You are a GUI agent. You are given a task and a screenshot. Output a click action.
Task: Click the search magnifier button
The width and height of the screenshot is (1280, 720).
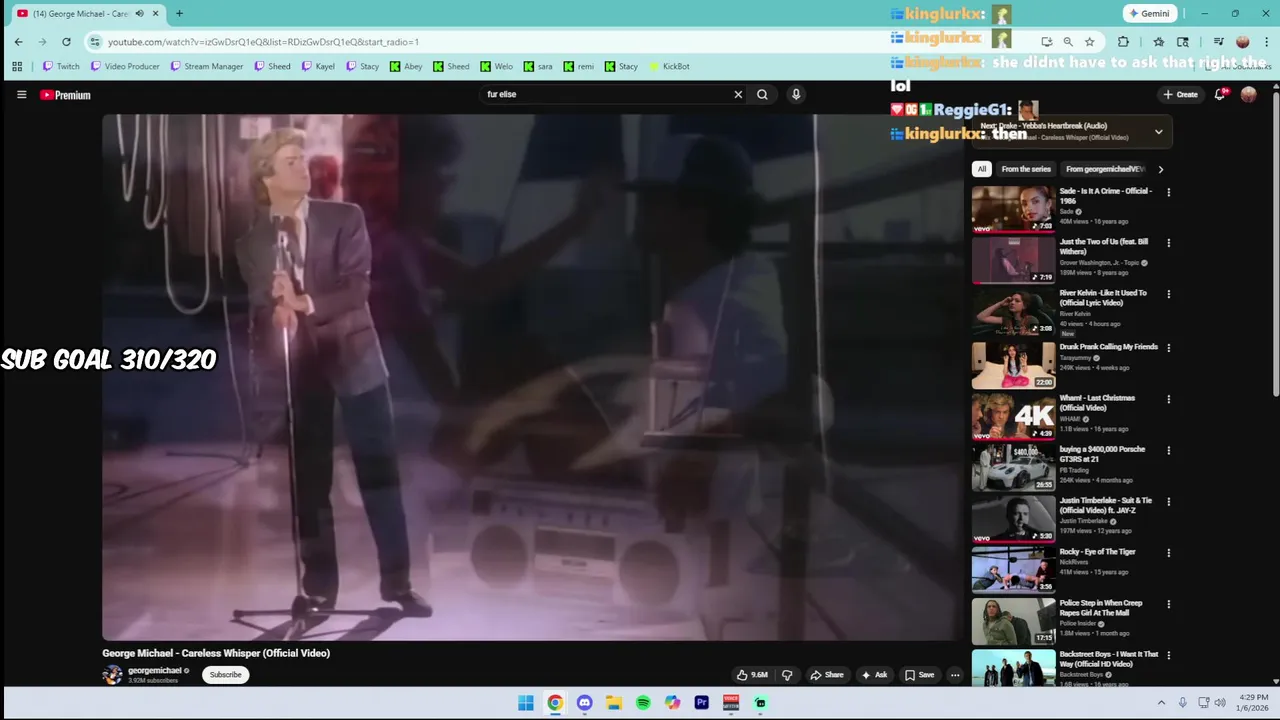pyautogui.click(x=762, y=94)
